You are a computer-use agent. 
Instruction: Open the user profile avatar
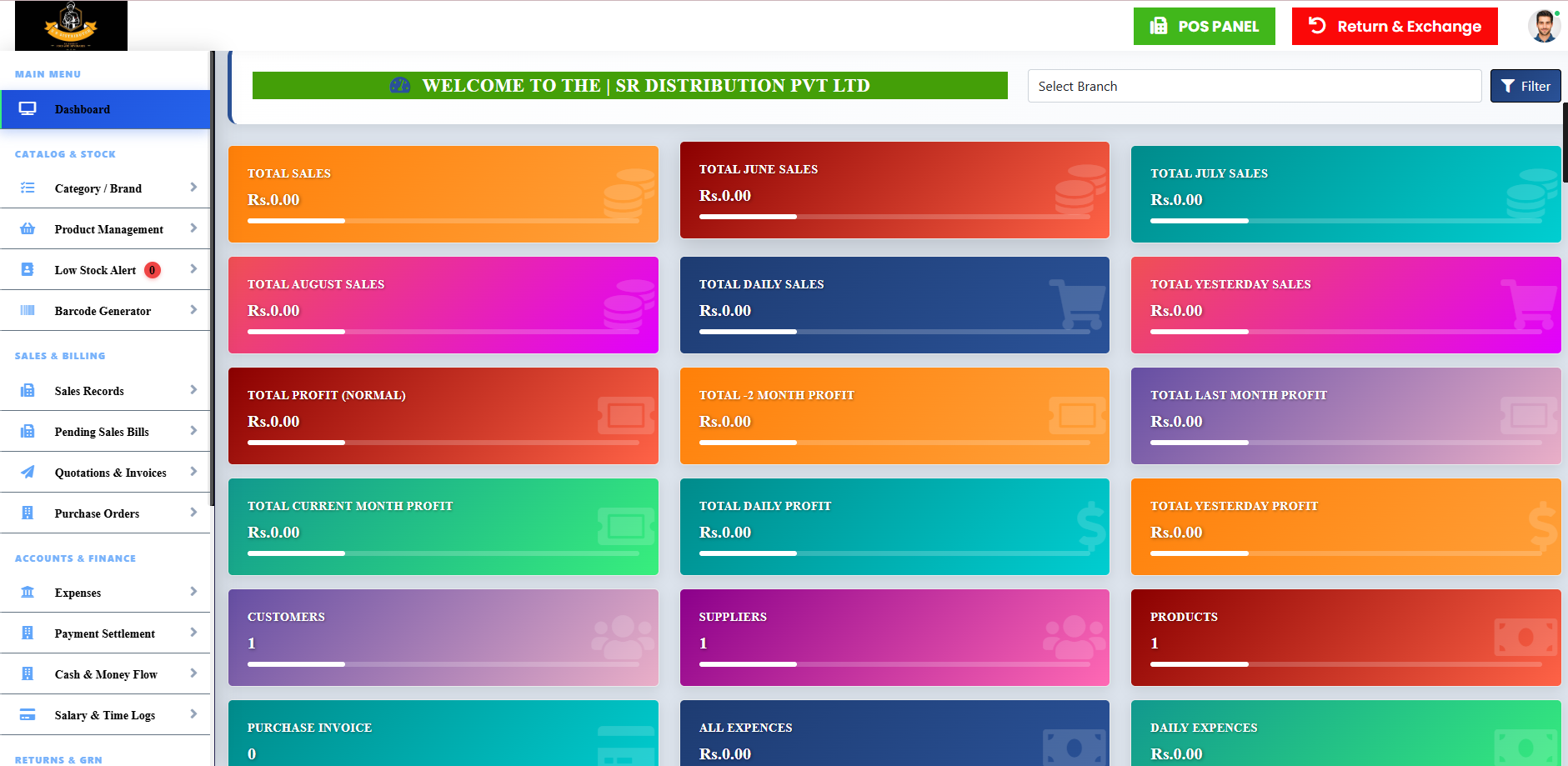tap(1544, 26)
